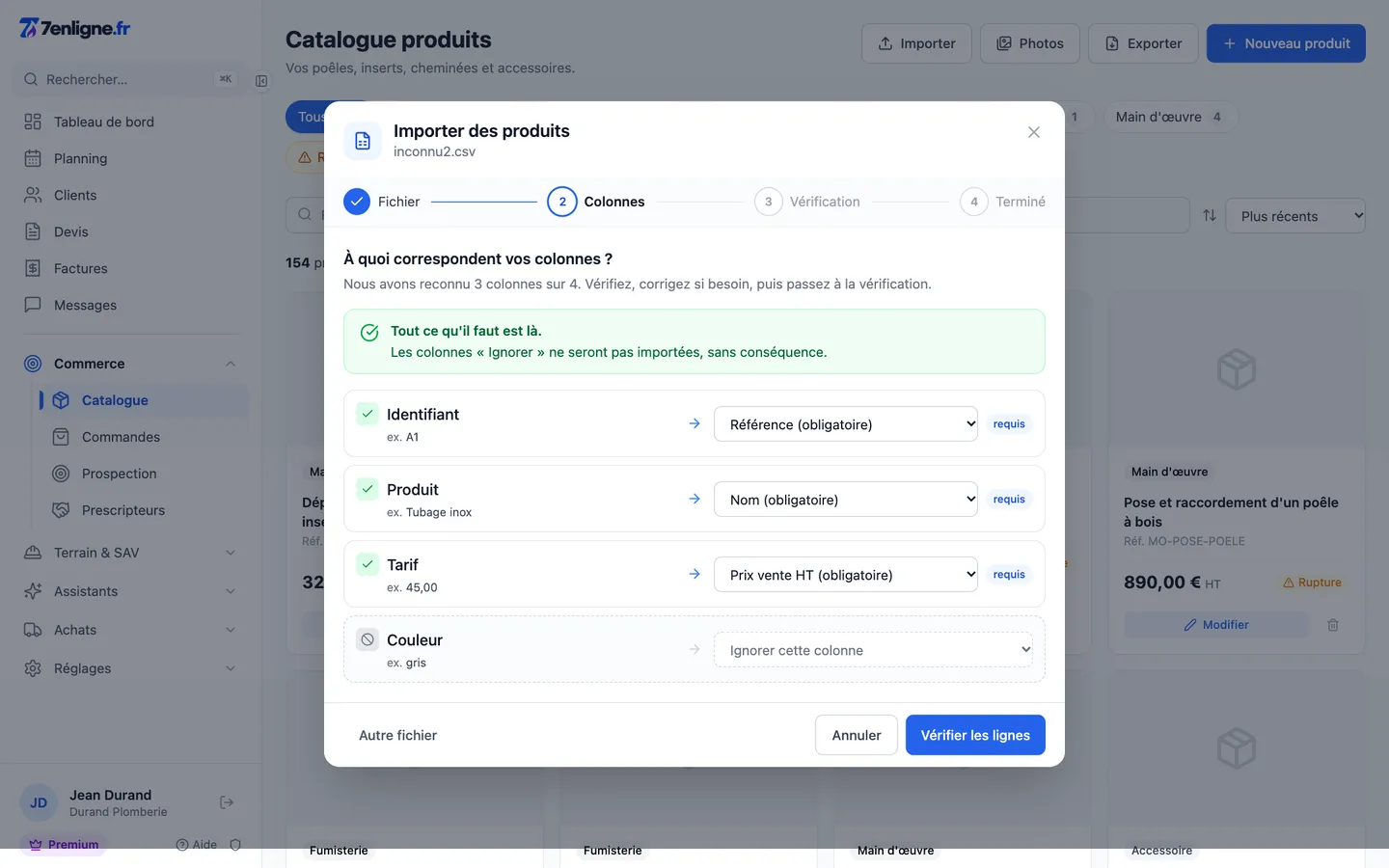Open Tableau de bord in sidebar
The width and height of the screenshot is (1389, 868).
(x=131, y=122)
